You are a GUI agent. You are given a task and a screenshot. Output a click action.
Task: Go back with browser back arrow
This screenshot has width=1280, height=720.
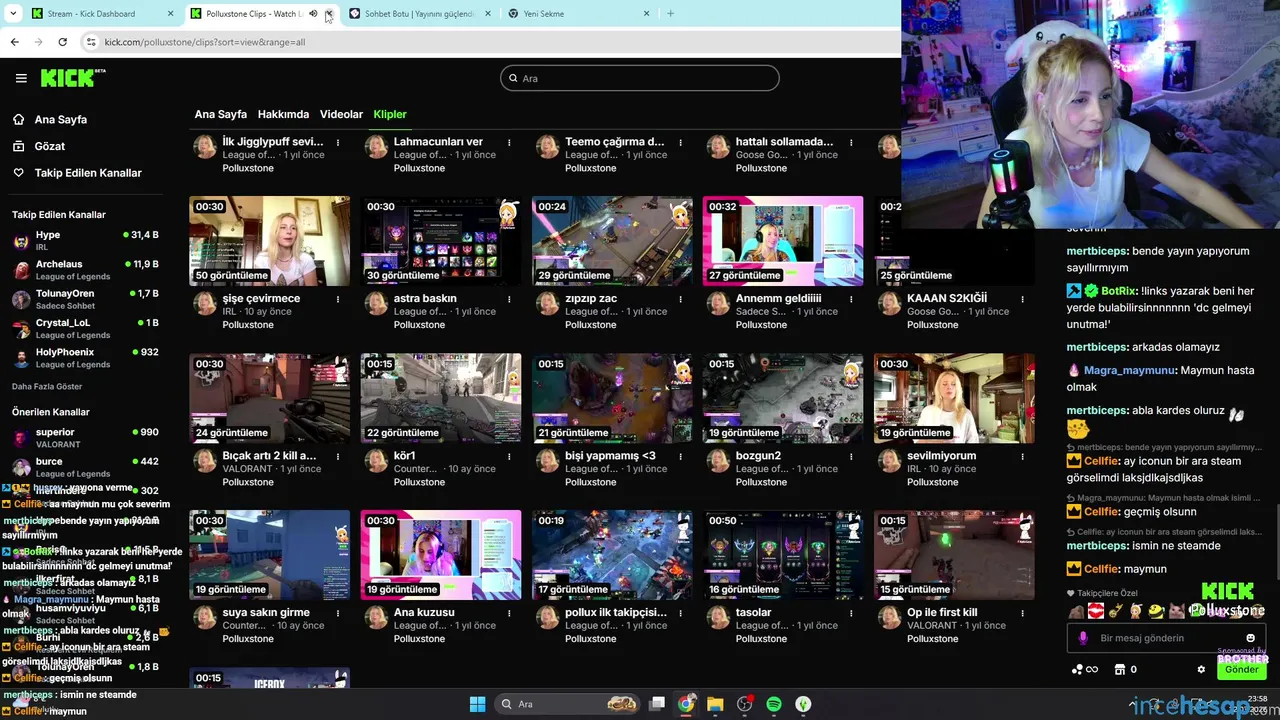coord(14,42)
